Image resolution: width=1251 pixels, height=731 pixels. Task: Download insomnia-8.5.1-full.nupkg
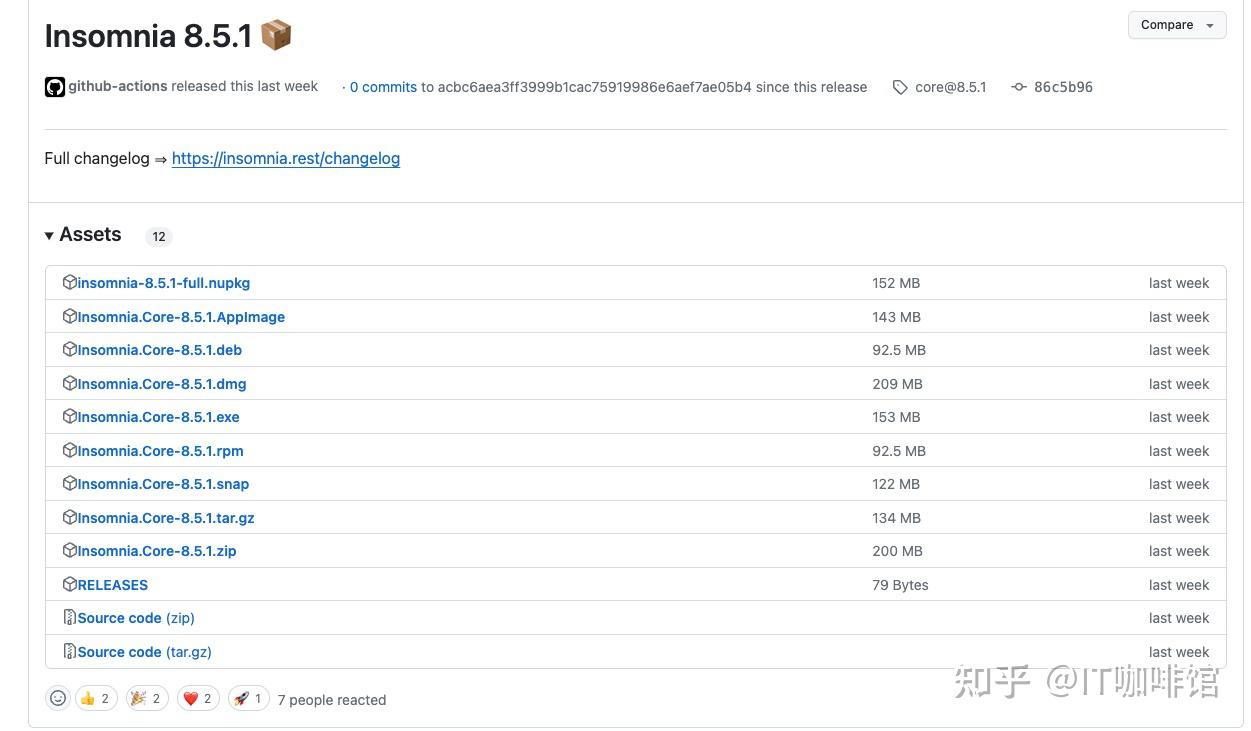pyautogui.click(x=163, y=283)
